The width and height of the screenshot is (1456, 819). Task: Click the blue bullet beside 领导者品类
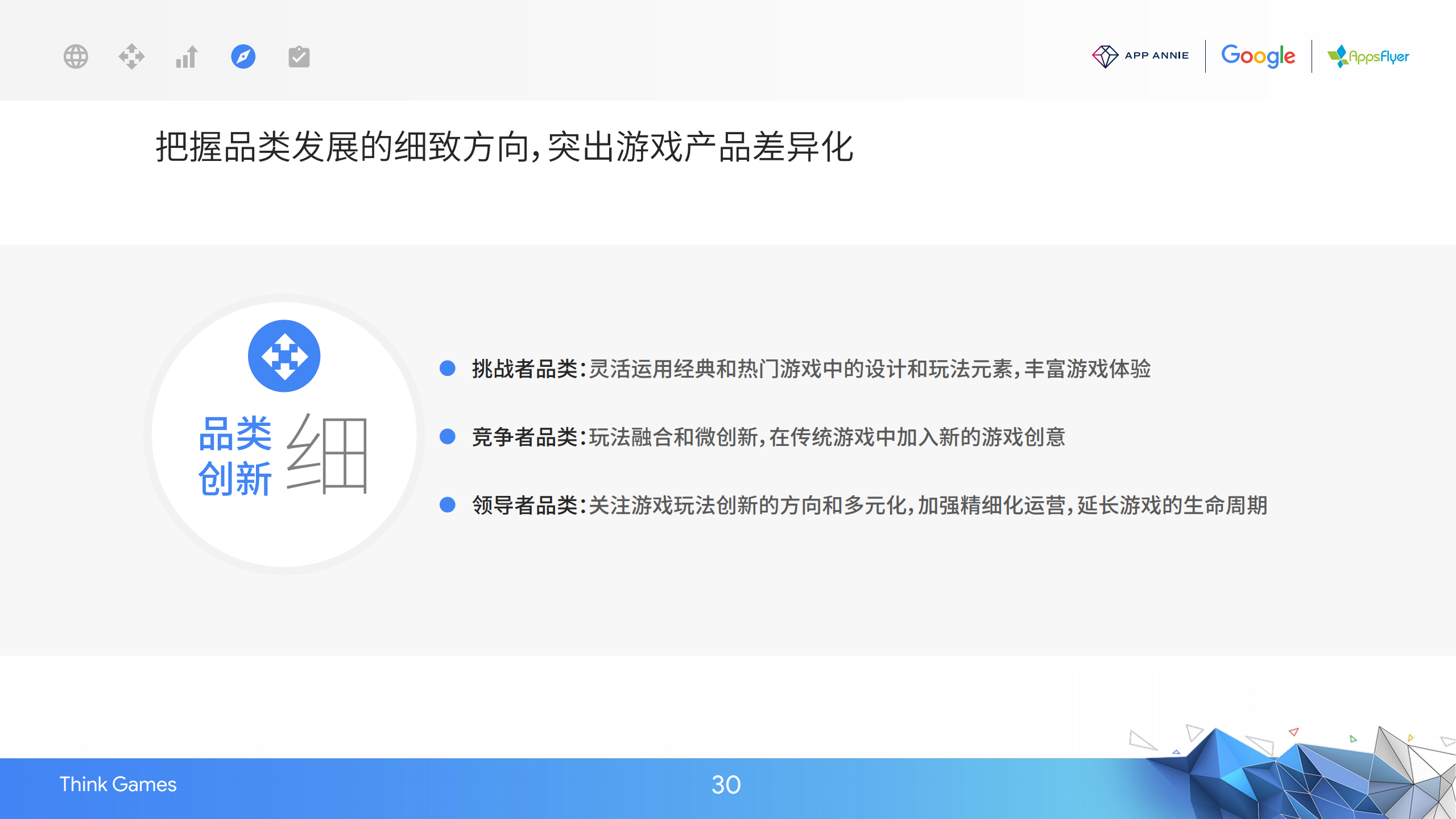(448, 505)
